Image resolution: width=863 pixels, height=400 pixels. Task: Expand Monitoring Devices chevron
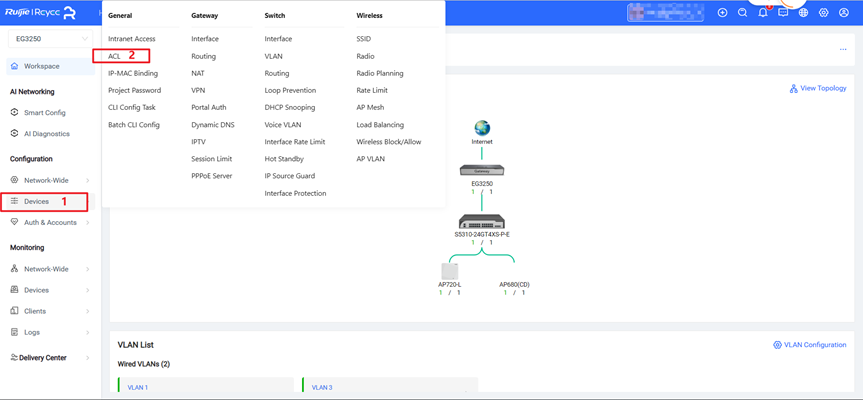click(x=88, y=290)
